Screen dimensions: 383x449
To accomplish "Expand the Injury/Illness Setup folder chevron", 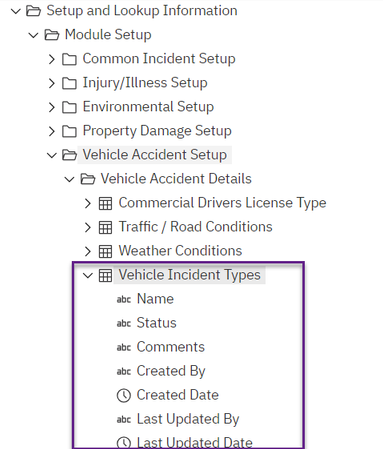I will pyautogui.click(x=51, y=83).
